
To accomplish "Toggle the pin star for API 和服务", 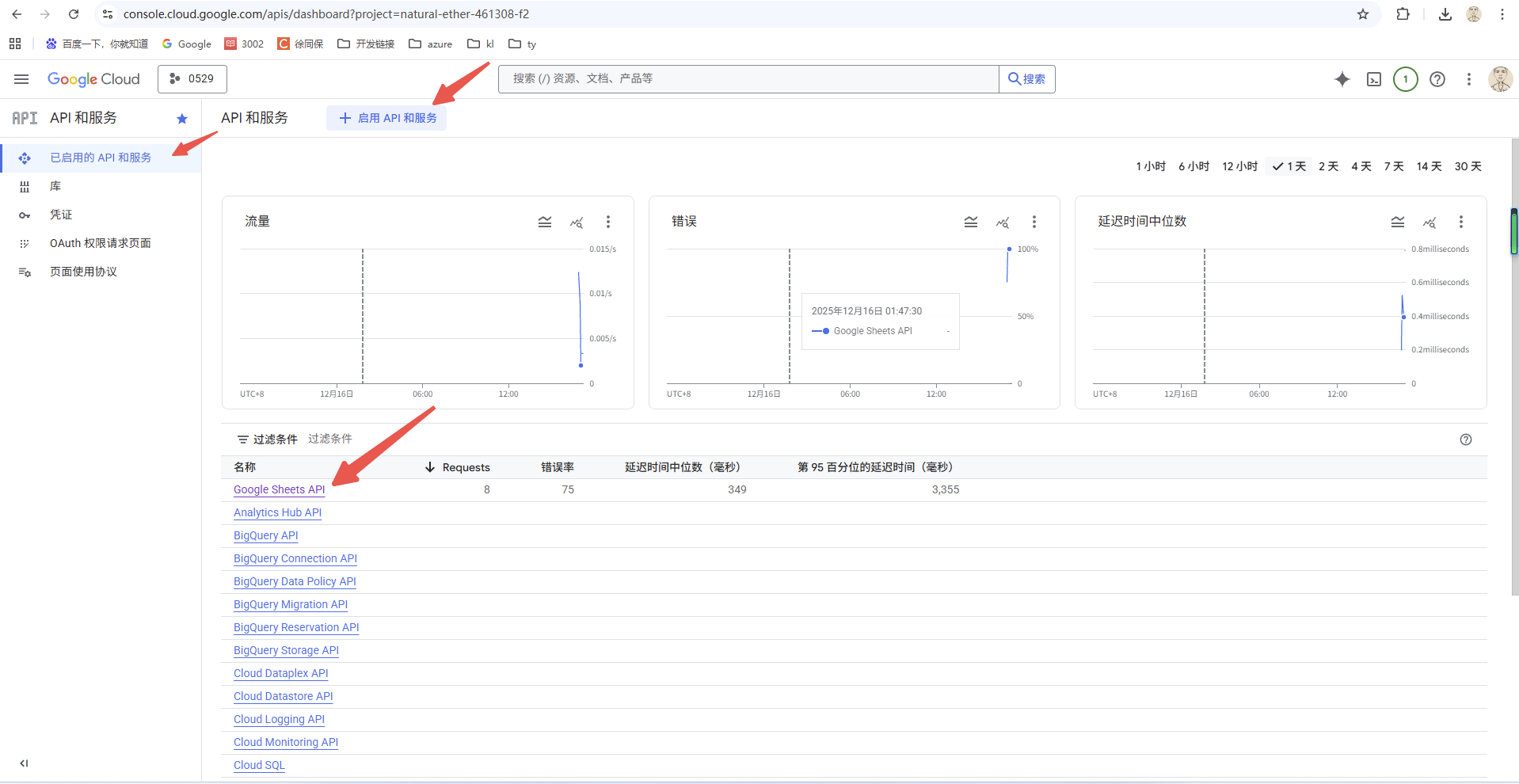I will pos(182,119).
